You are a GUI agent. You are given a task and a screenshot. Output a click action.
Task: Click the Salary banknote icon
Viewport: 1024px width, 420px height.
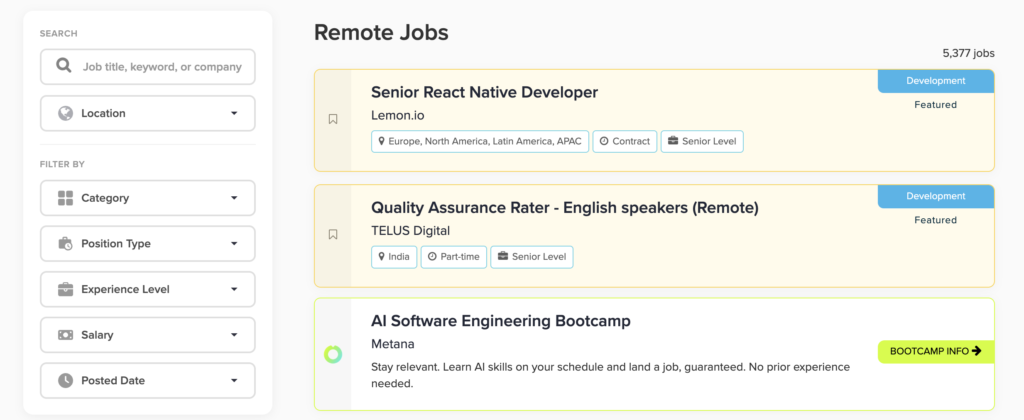coord(65,335)
